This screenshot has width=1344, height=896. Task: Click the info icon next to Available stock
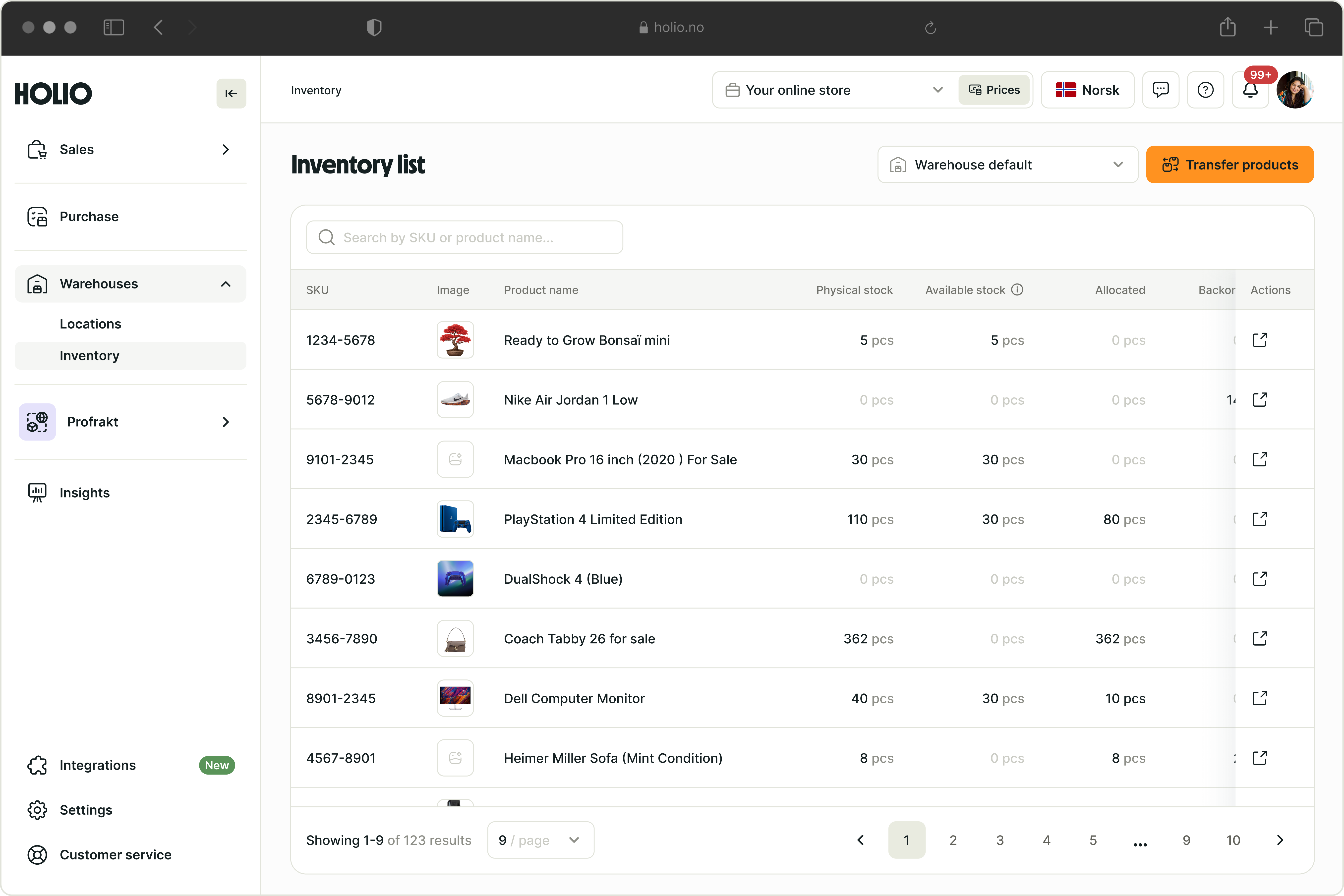pos(1017,290)
